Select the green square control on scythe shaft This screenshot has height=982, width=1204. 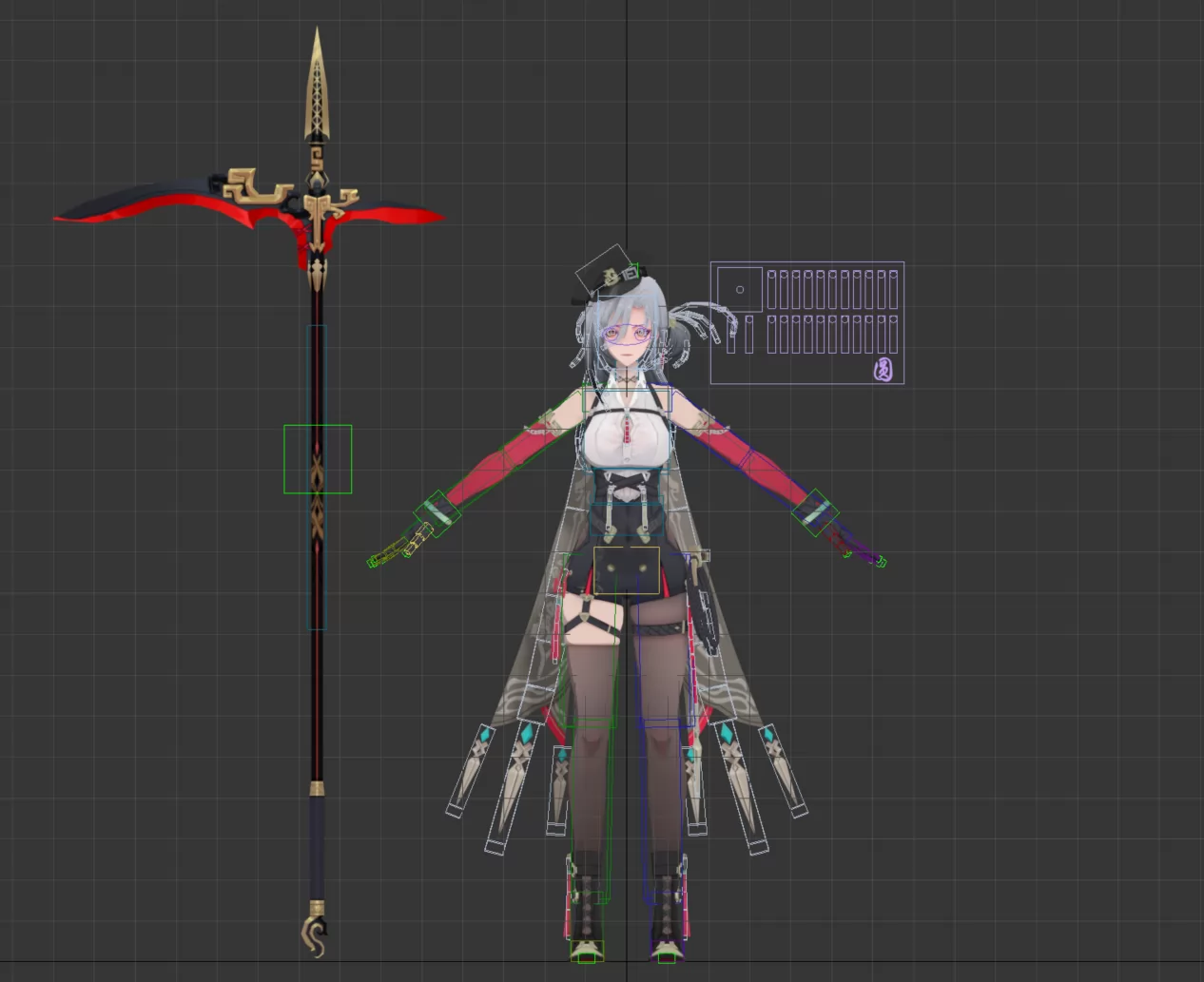318,459
